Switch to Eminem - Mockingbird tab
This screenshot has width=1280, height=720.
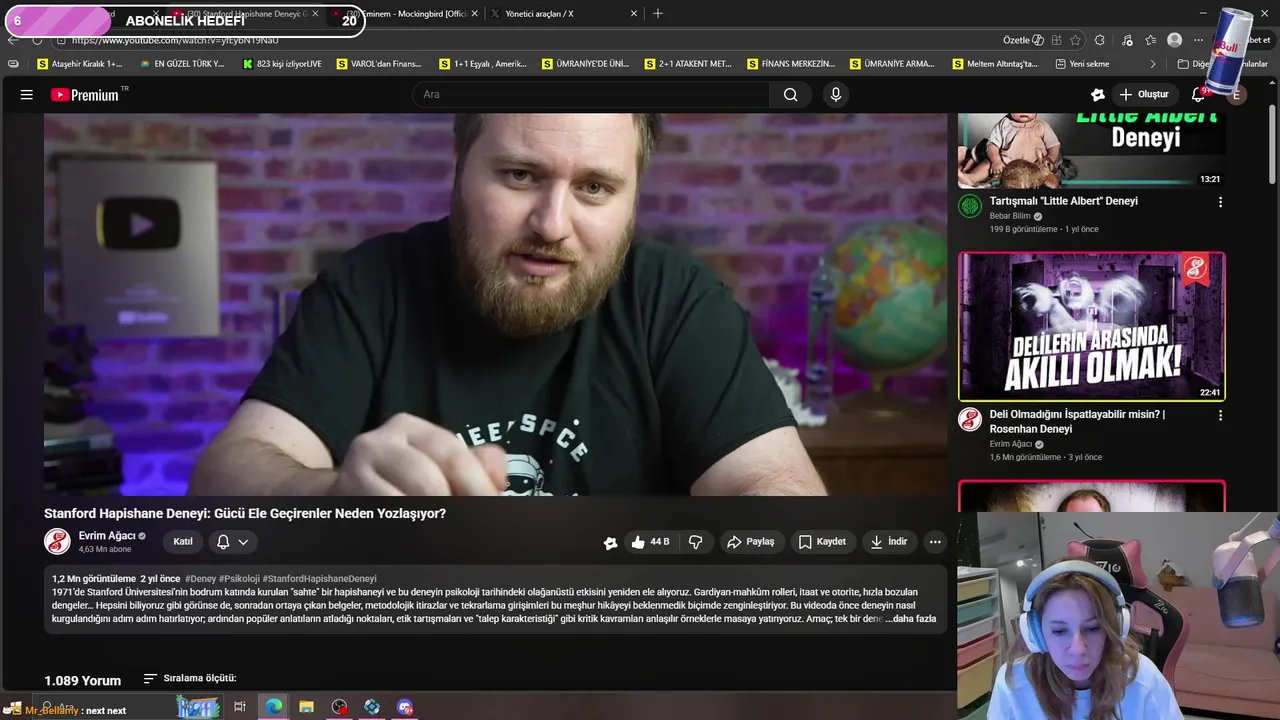coord(404,14)
